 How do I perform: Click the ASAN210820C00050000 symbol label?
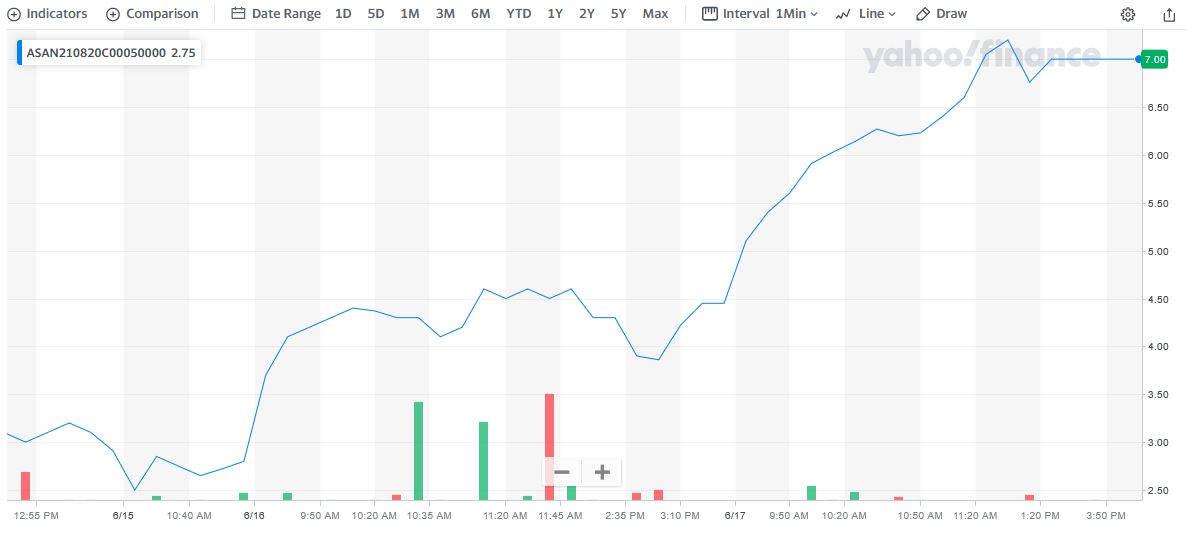(96, 53)
